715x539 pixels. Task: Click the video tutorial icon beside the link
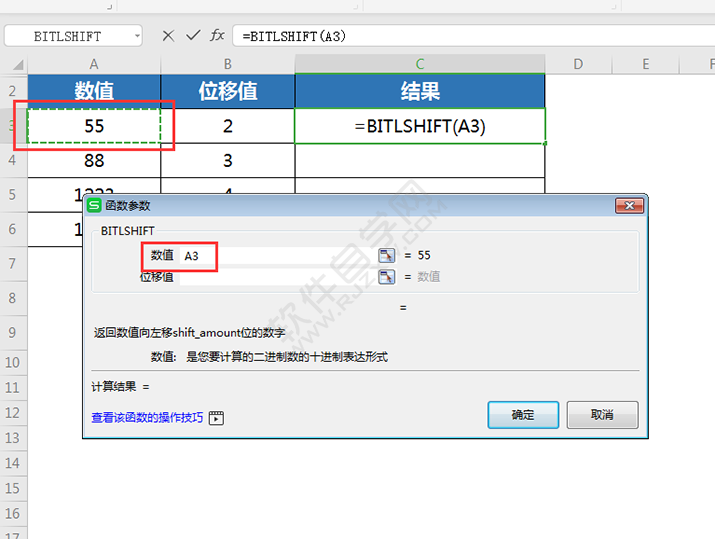[x=216, y=418]
